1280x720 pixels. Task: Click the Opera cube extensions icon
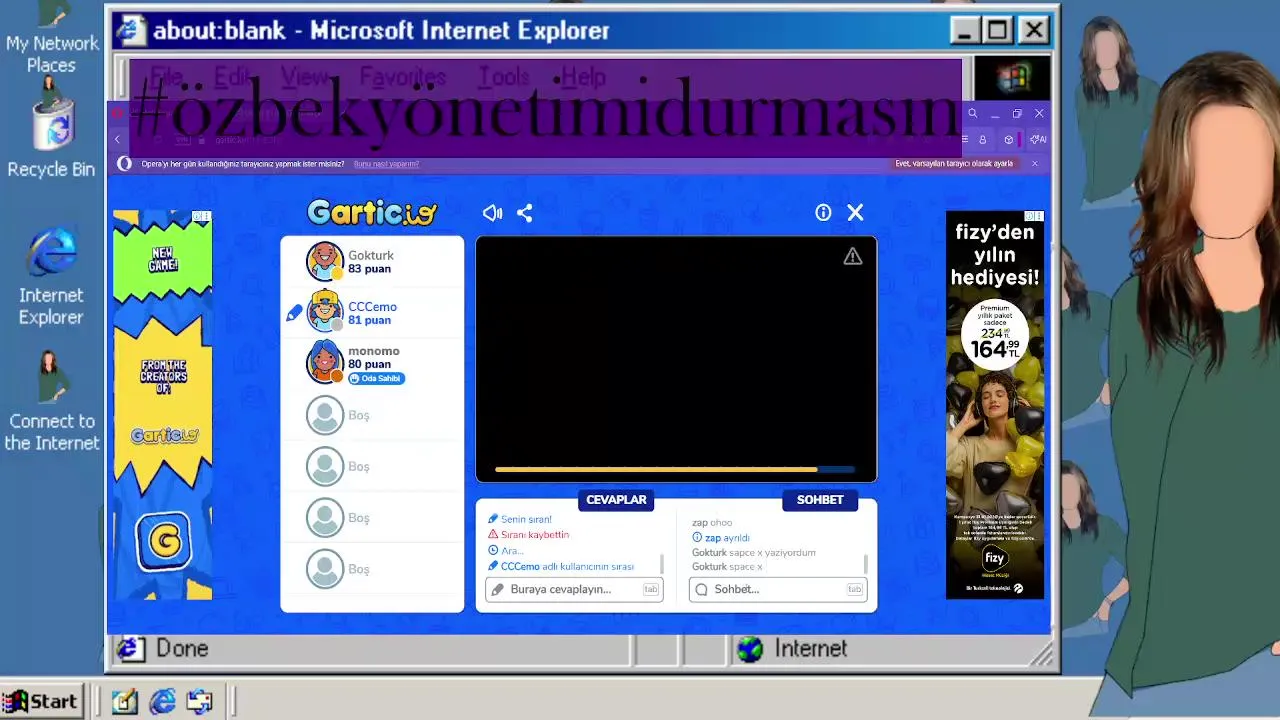(1008, 140)
